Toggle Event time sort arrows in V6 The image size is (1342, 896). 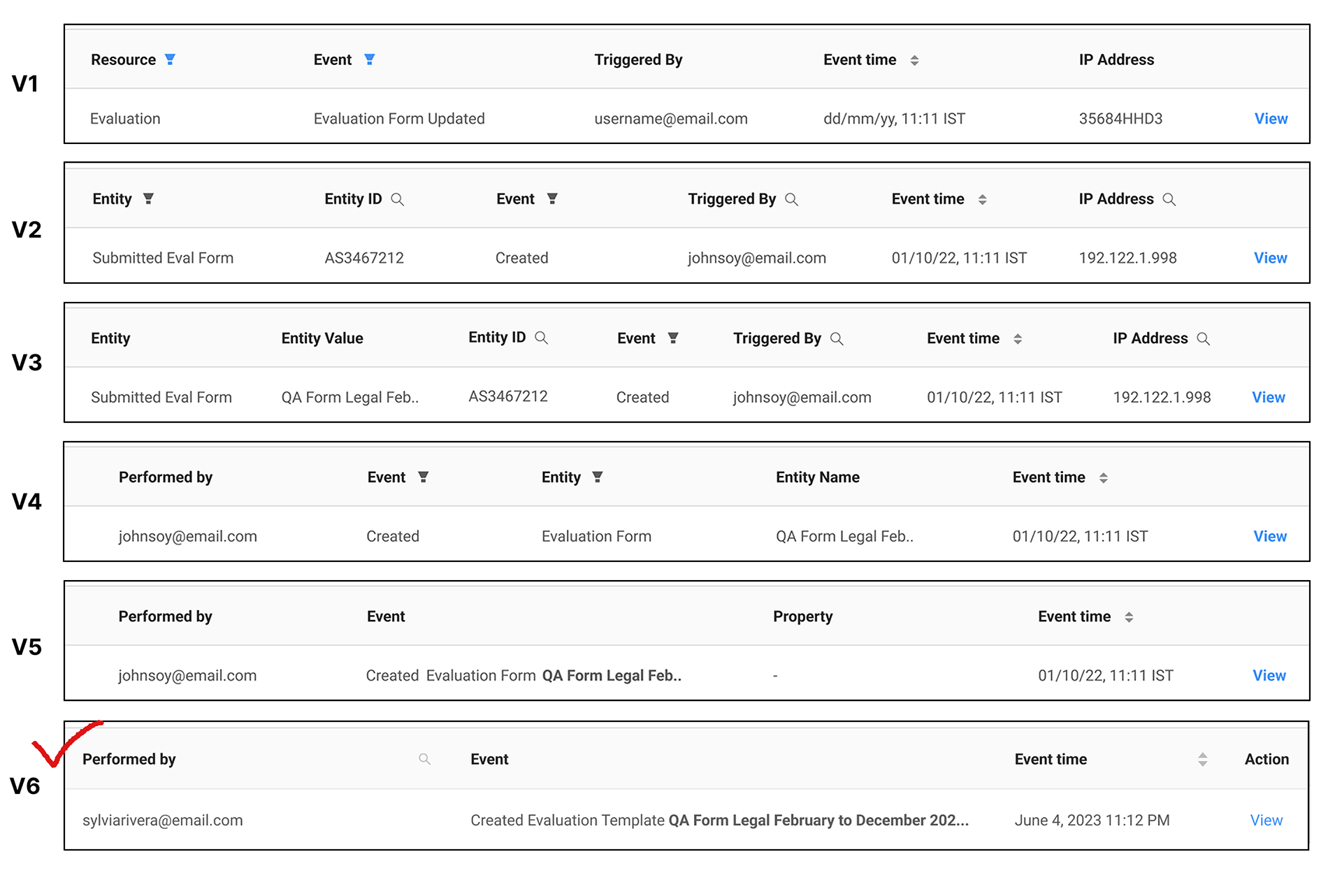tap(1202, 759)
